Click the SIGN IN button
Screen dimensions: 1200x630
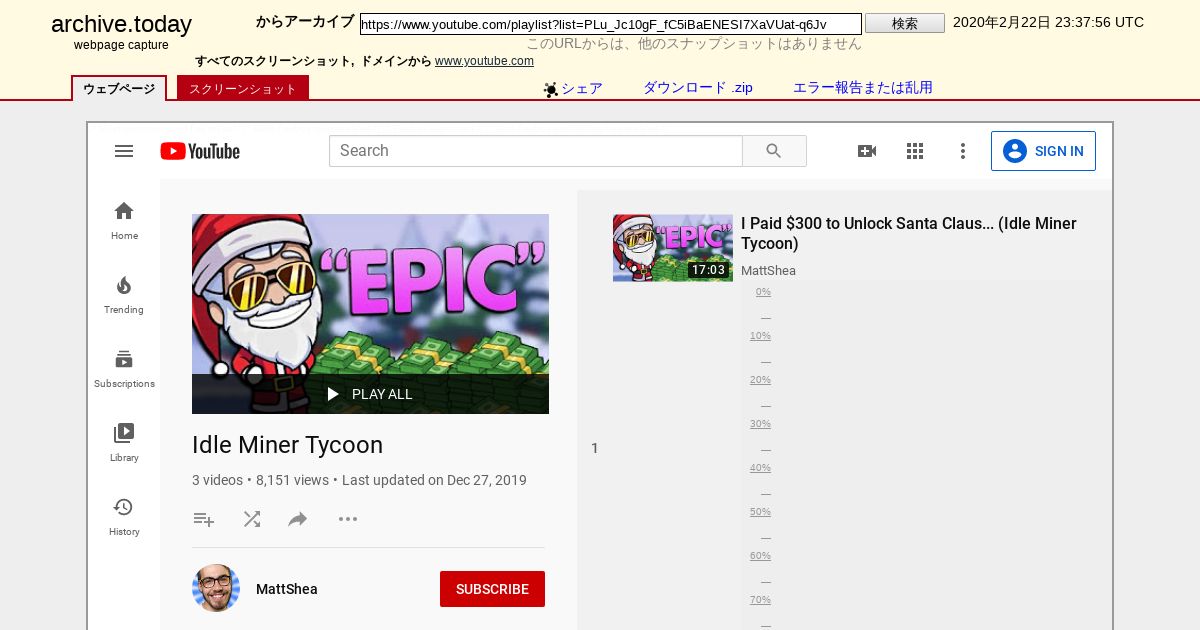pyautogui.click(x=1043, y=151)
